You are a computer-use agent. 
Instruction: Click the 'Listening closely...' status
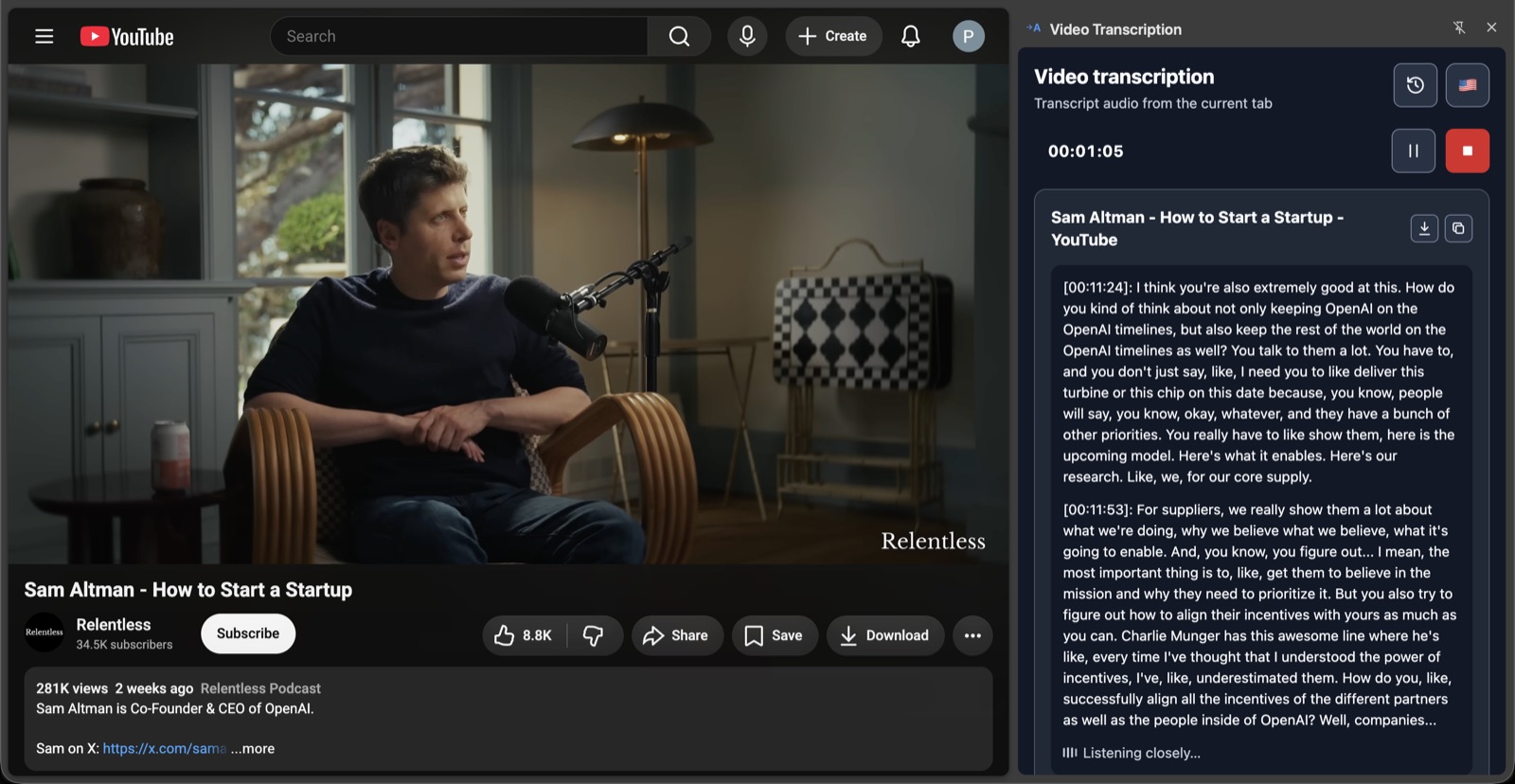pos(1132,753)
